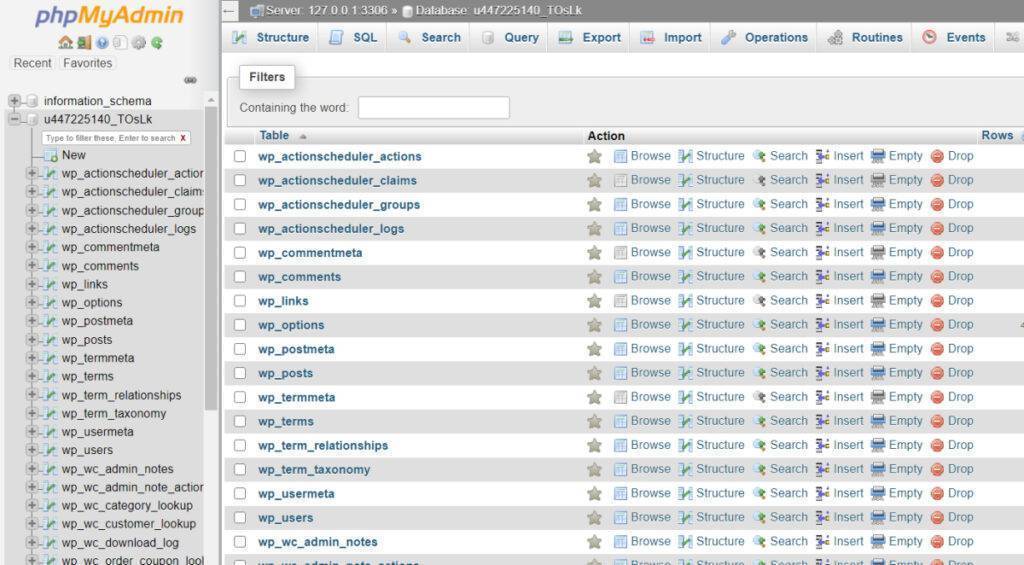Show the Favorites tables list
1024x565 pixels.
[x=88, y=63]
